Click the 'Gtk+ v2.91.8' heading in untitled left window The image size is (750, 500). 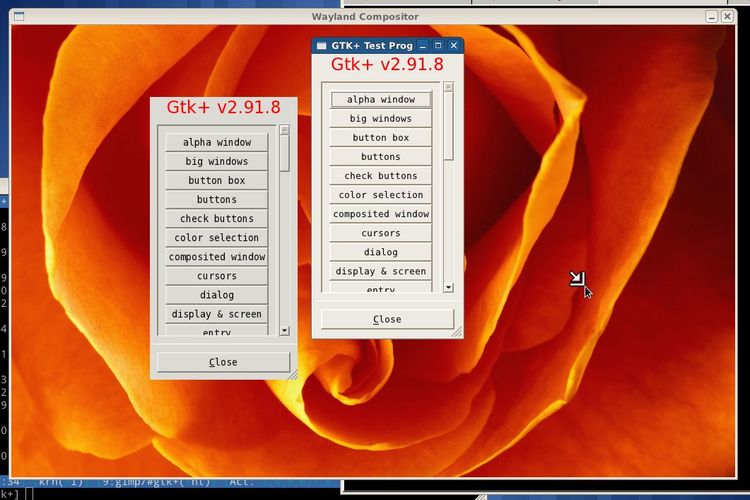pyautogui.click(x=223, y=107)
